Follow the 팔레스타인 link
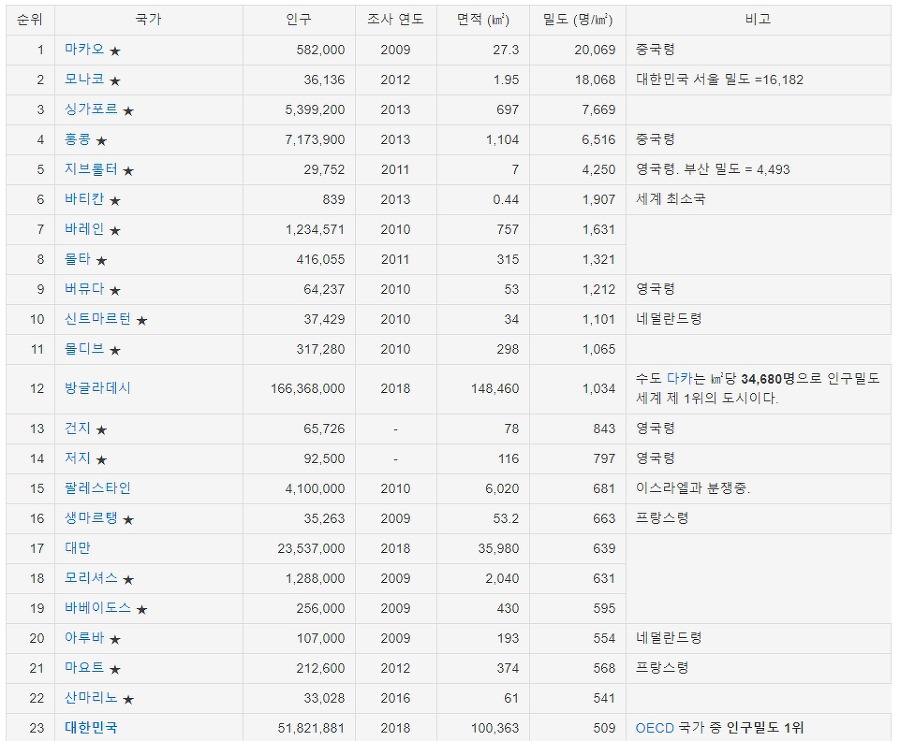This screenshot has height=741, width=900. tap(98, 488)
